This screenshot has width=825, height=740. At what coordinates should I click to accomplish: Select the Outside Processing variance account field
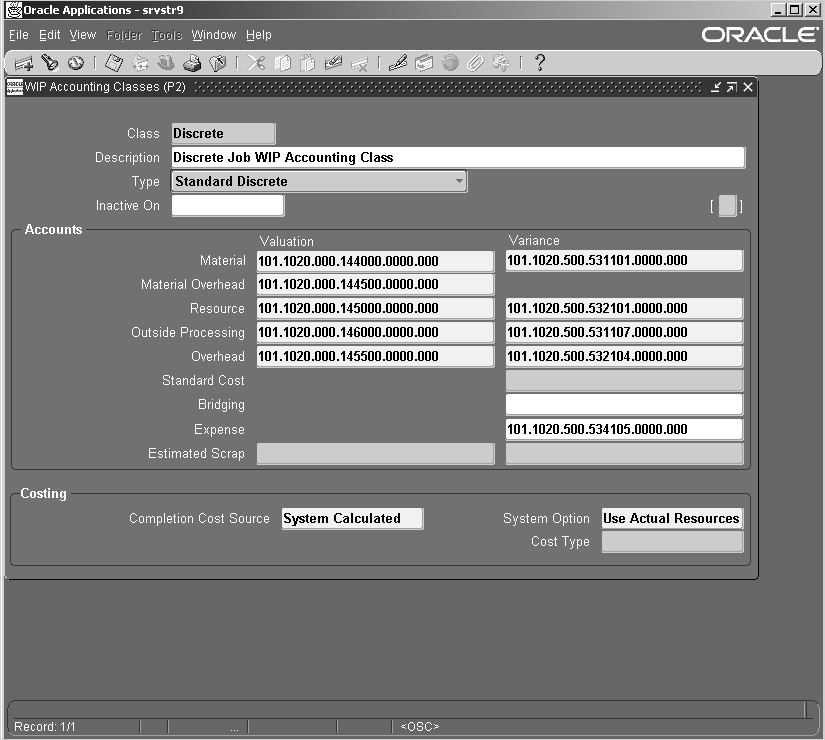coord(624,332)
